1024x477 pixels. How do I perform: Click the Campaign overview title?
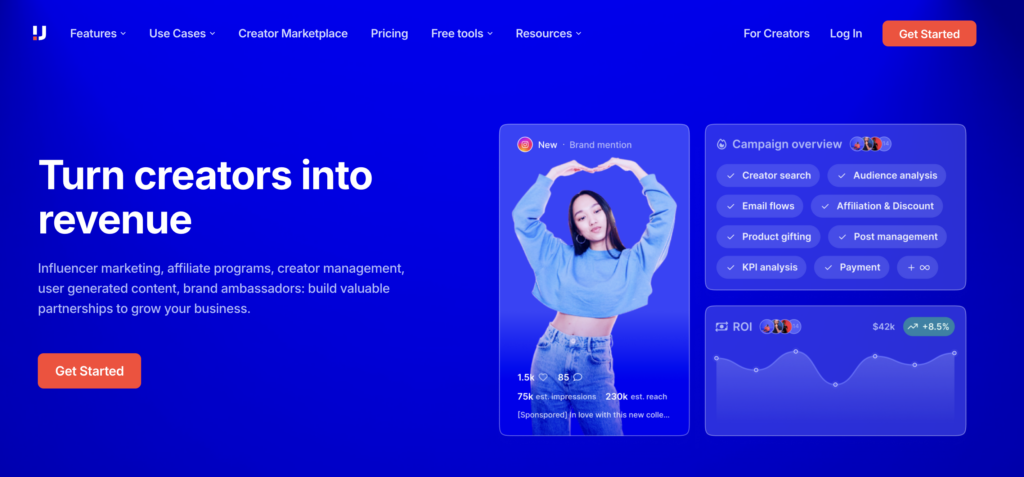[787, 144]
